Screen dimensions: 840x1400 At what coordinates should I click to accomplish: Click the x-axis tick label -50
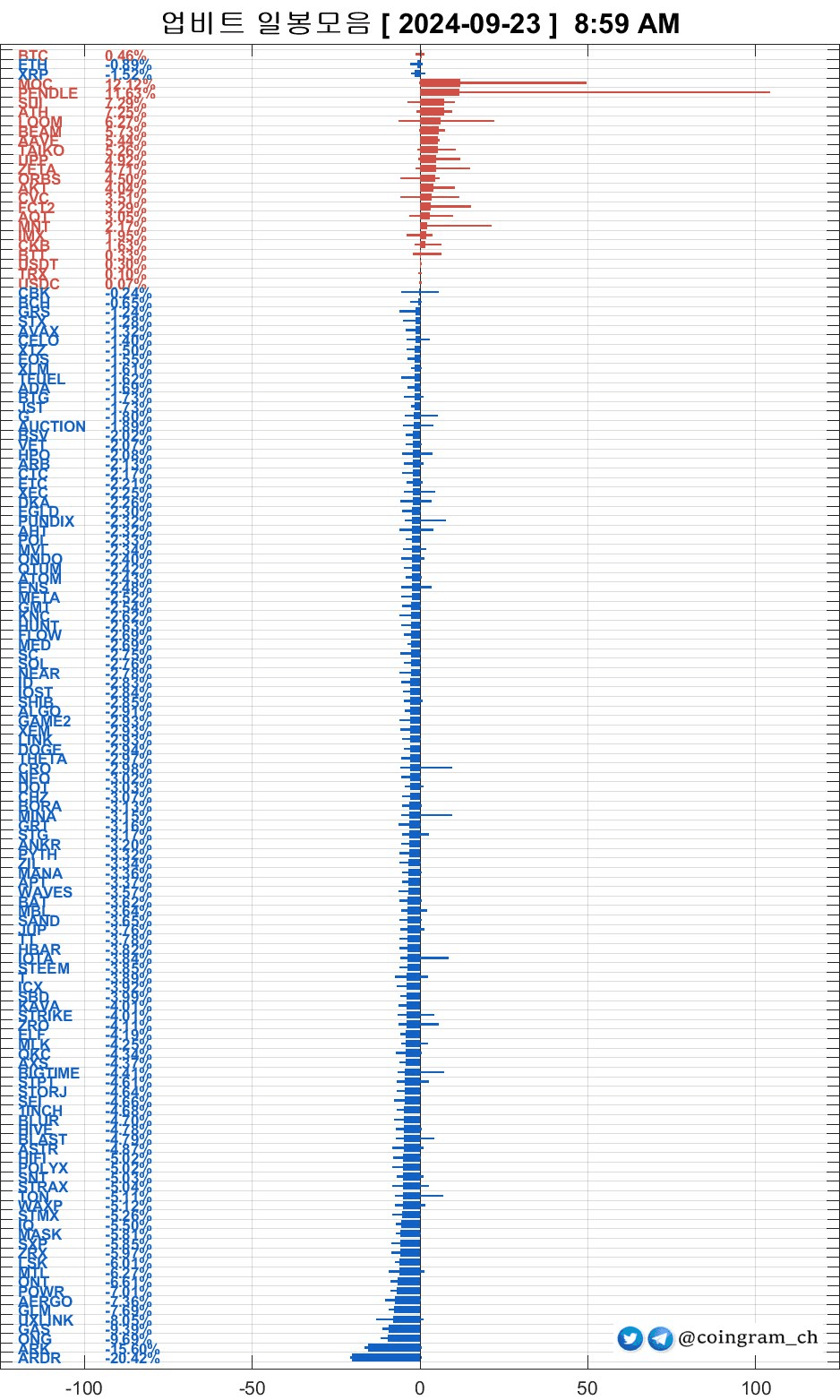(x=252, y=1388)
